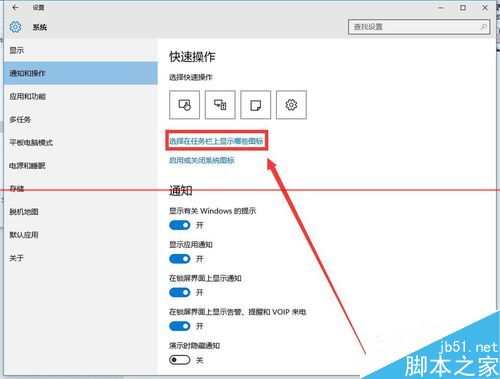This screenshot has width=500, height=379.
Task: Focus the 查找设置 search box
Action: click(x=419, y=27)
